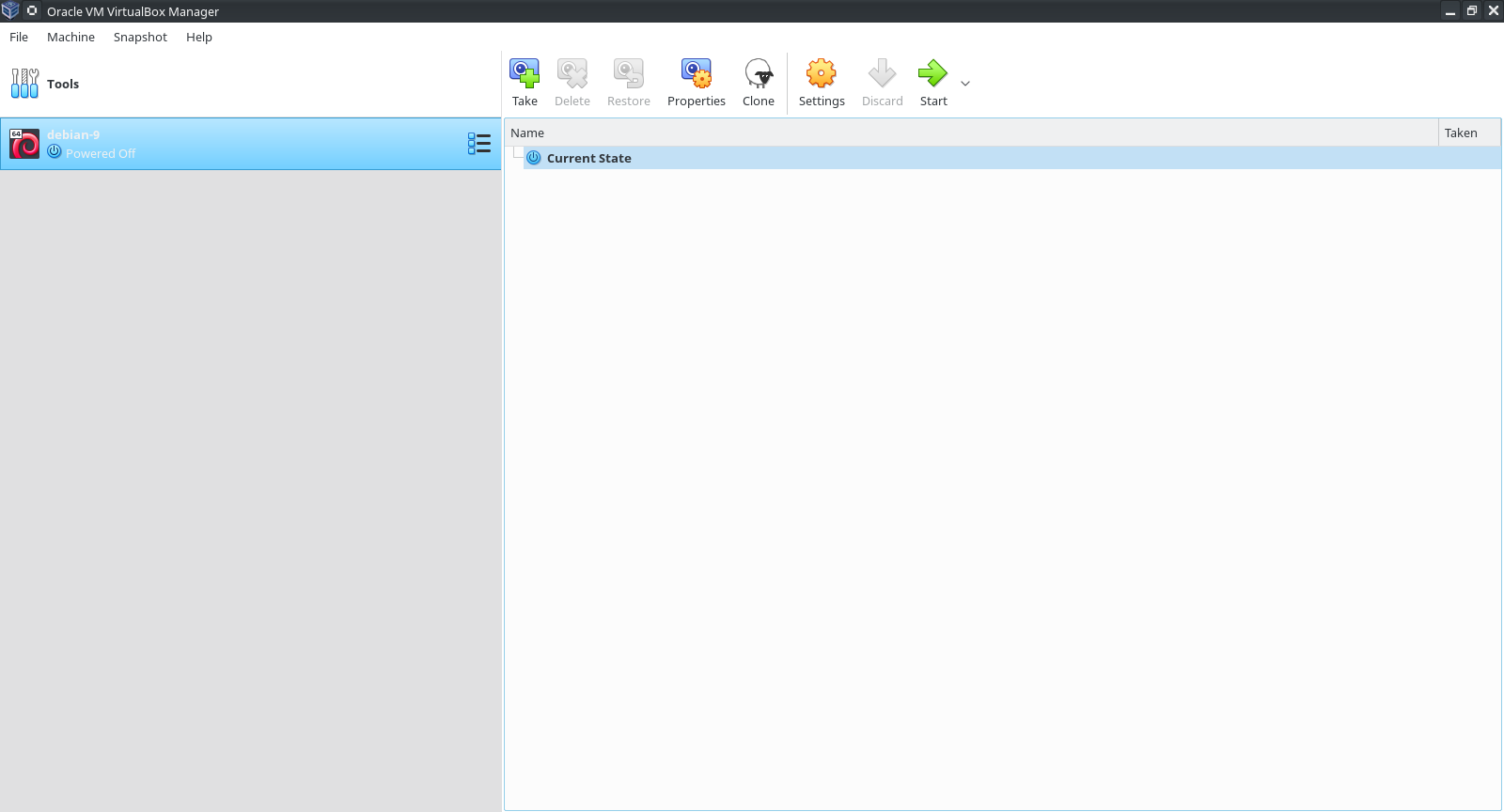Select the debian-9 virtual machine
Screen dimensions: 1504x812
point(235,144)
